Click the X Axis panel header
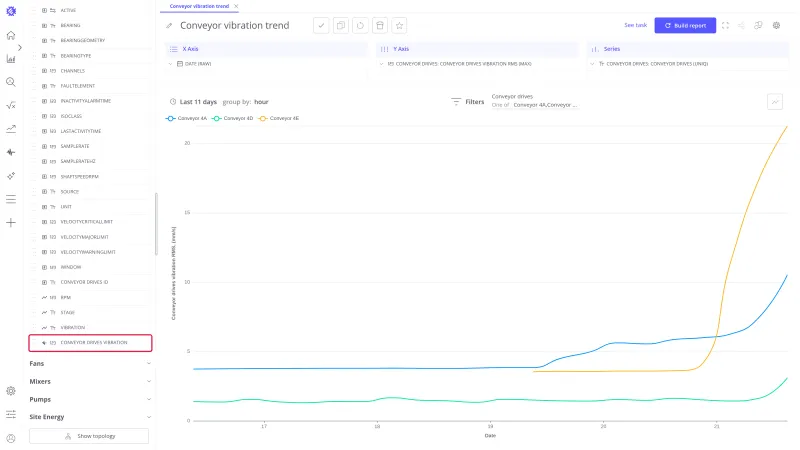This screenshot has width=800, height=450. click(x=266, y=49)
